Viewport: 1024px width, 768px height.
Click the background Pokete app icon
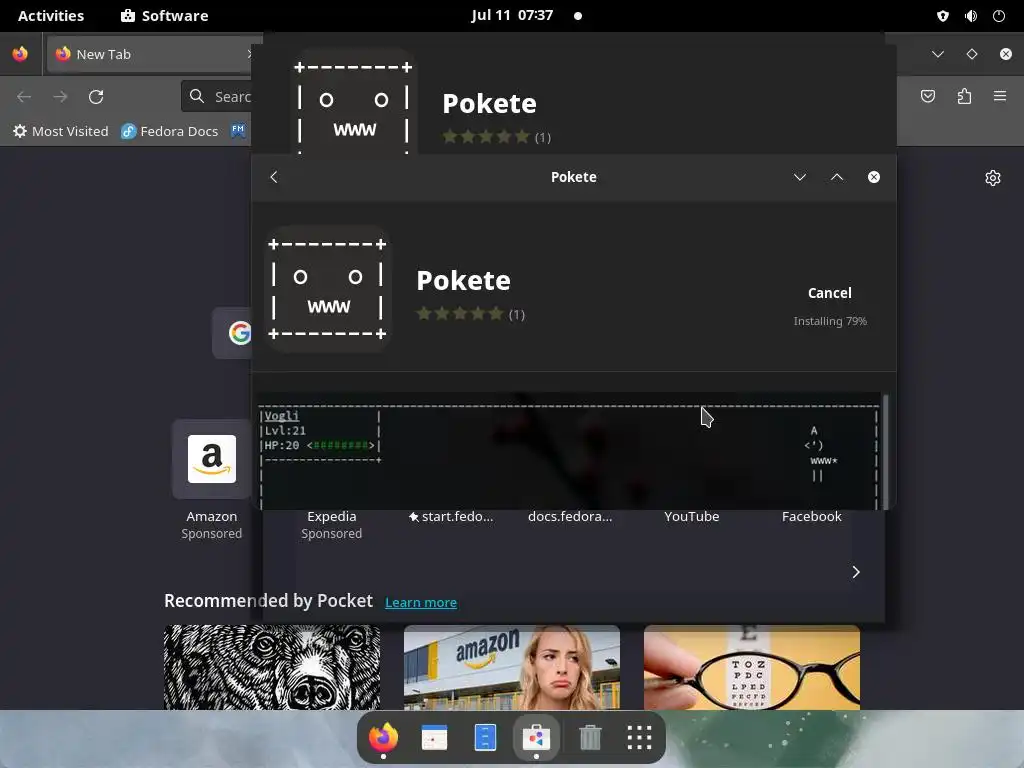click(x=353, y=102)
